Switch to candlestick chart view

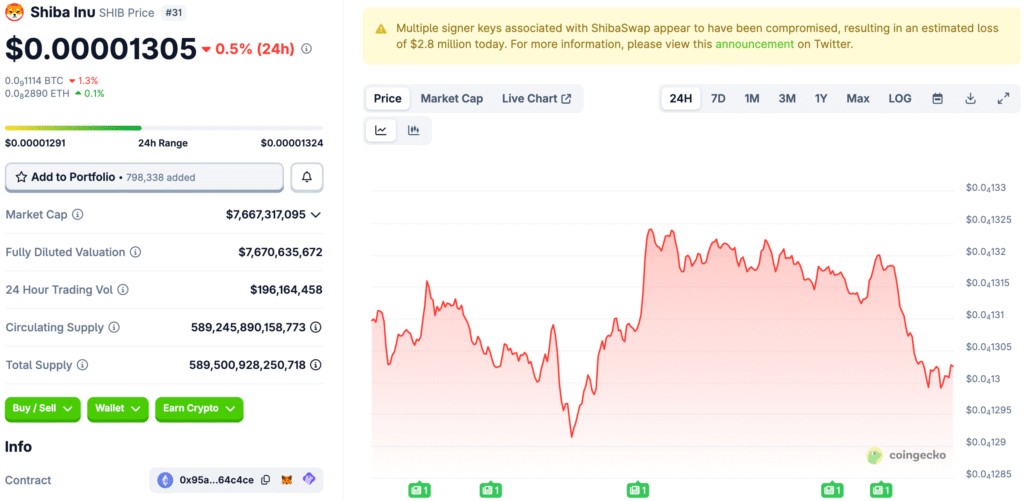(x=414, y=130)
